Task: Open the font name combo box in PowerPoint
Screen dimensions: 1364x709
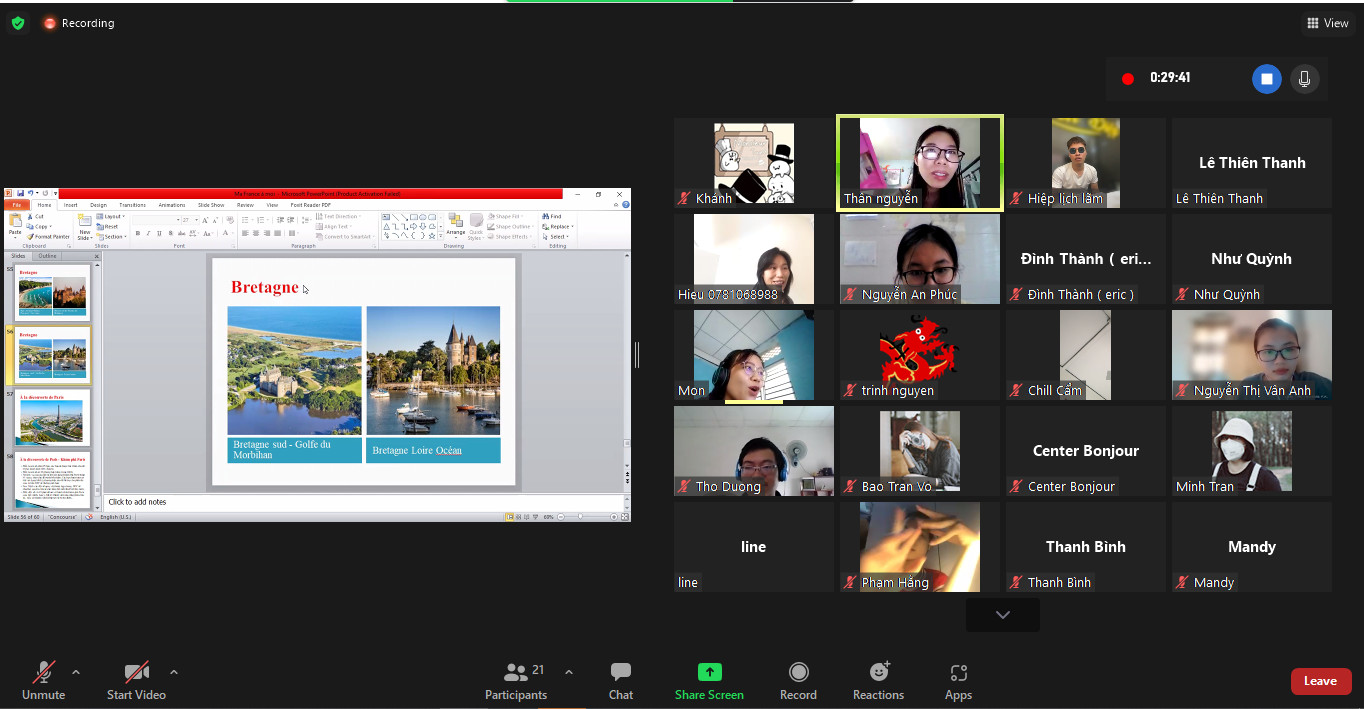Action: (157, 220)
